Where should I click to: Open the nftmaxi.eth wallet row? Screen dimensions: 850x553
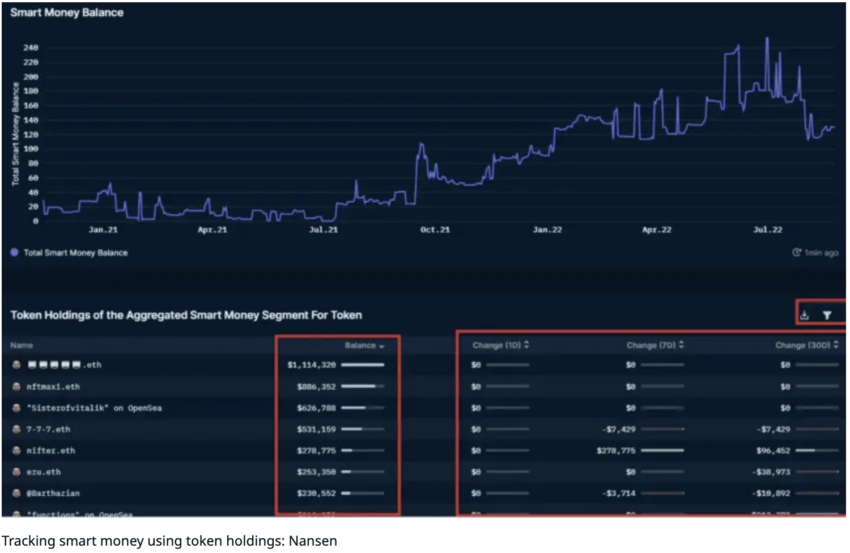53,387
